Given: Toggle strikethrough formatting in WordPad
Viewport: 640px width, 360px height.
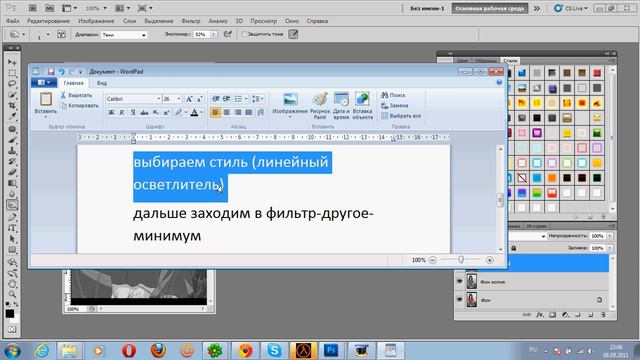Looking at the screenshot, I should tap(144, 112).
